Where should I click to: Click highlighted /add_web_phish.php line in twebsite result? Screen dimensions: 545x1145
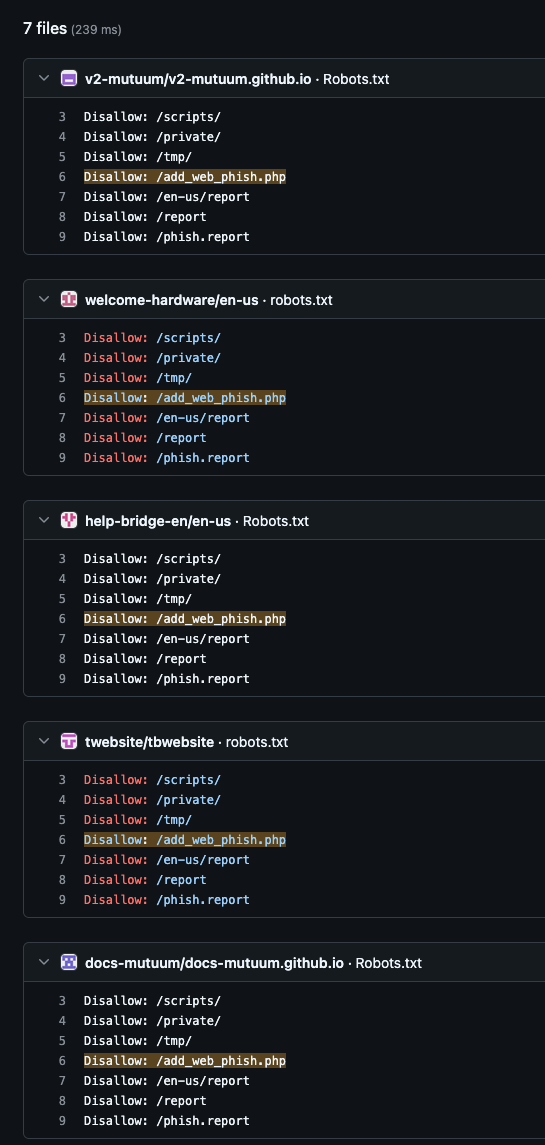coord(185,840)
